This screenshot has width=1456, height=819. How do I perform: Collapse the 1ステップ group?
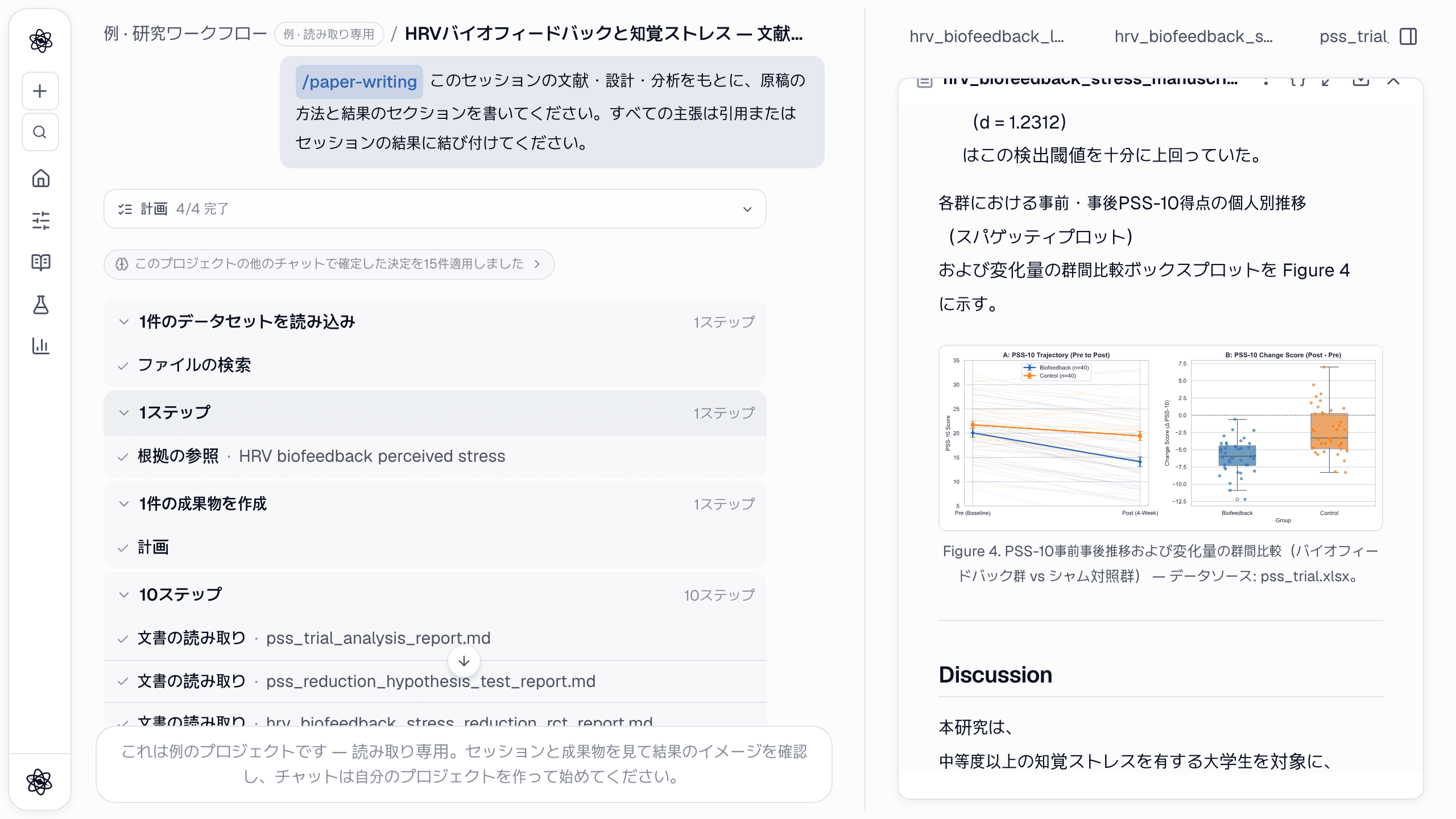(x=123, y=413)
